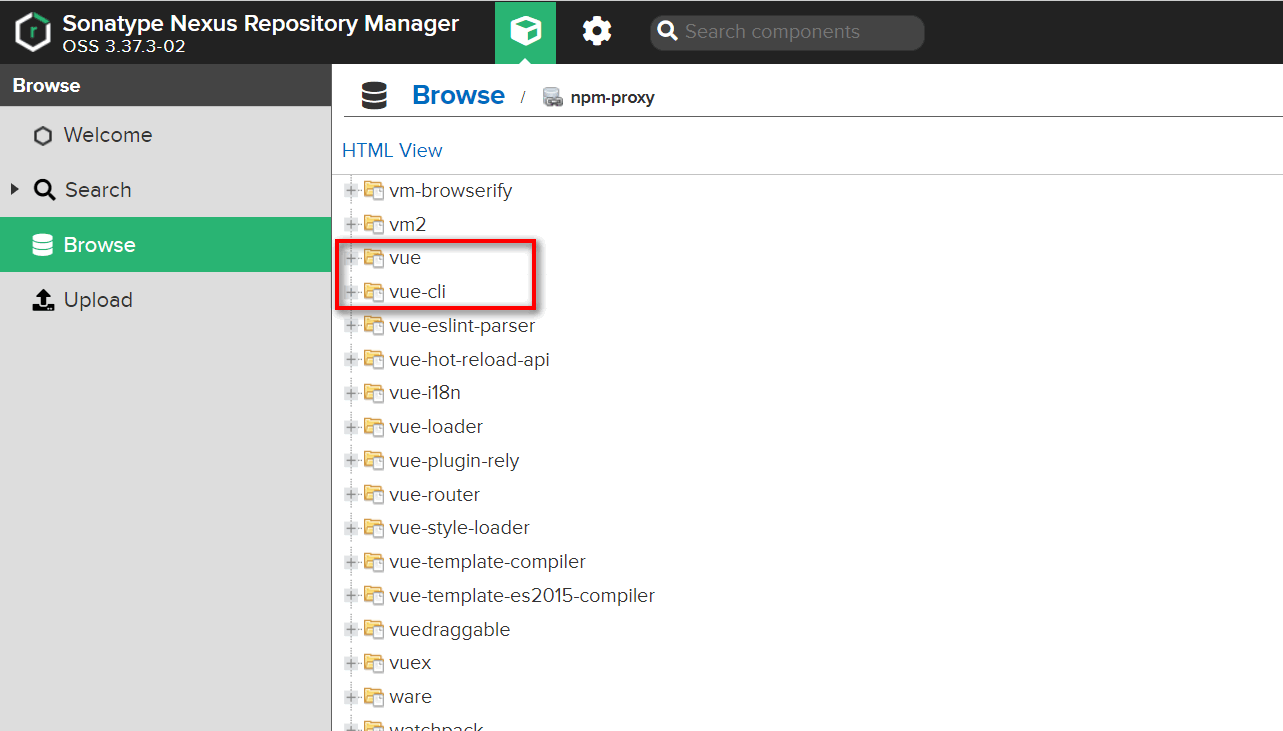The image size is (1283, 731).
Task: Select the Browse item in the sidebar
Action: pyautogui.click(x=165, y=245)
